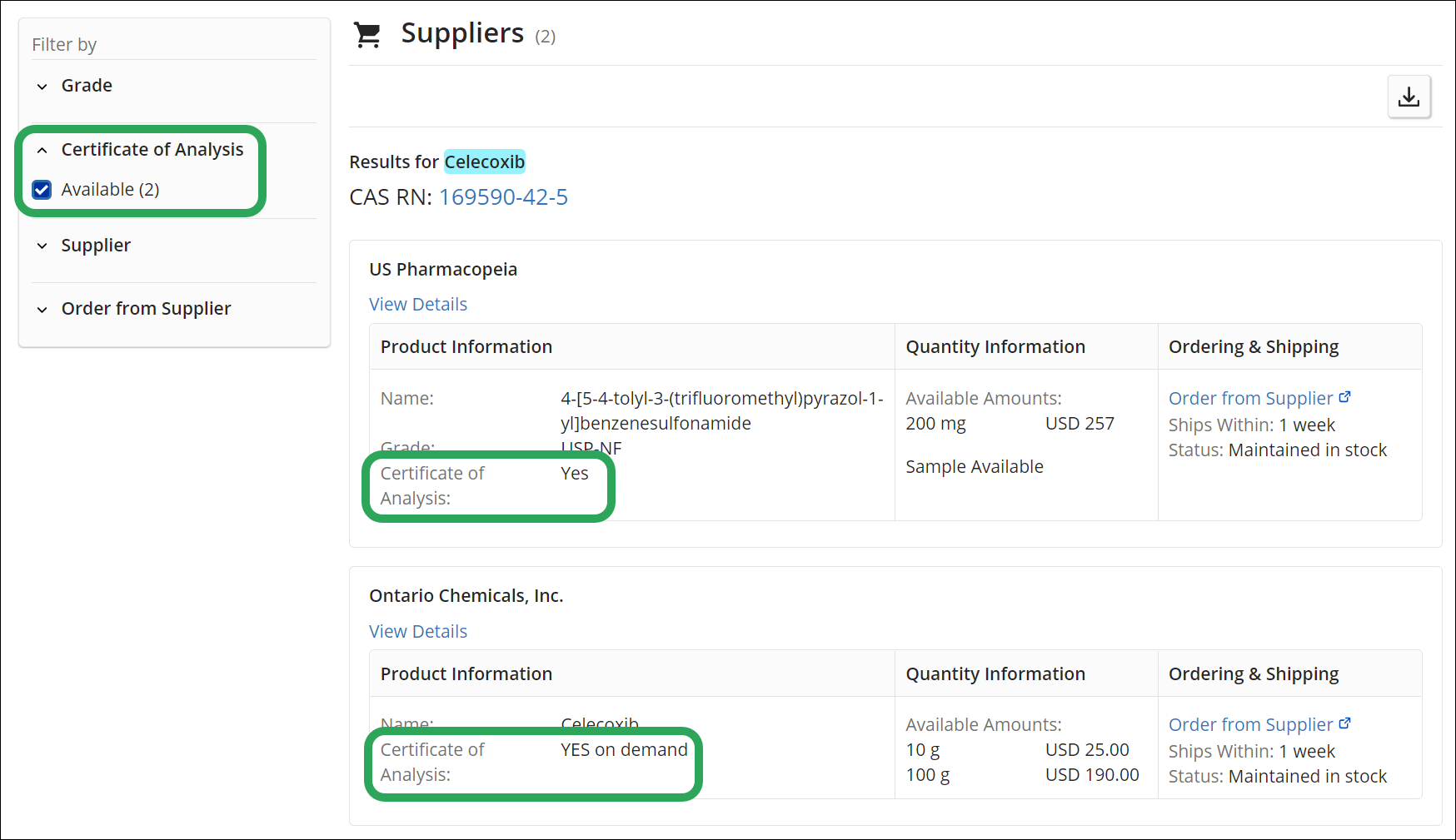
Task: Click the Ontario Chemicals, Inc. supplier name
Action: (x=466, y=596)
